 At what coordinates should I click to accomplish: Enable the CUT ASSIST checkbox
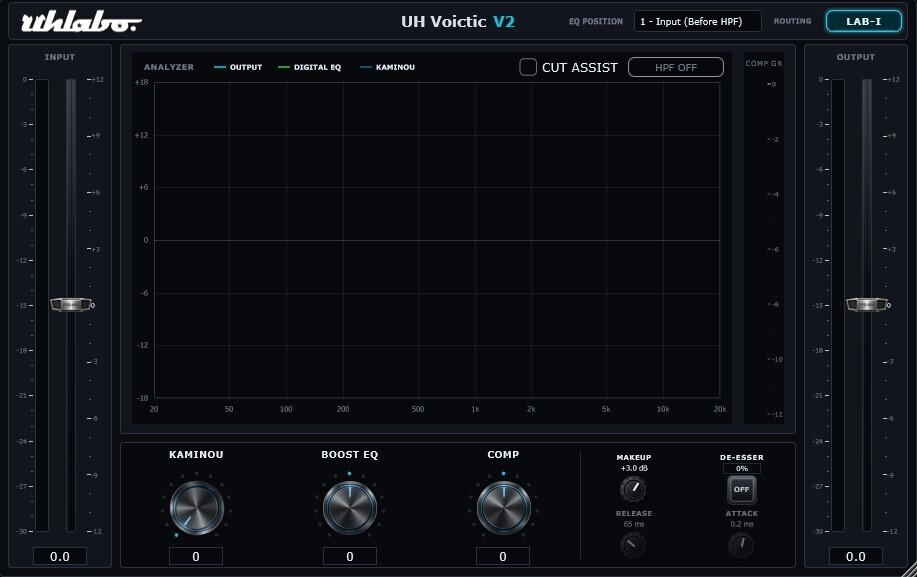point(528,67)
